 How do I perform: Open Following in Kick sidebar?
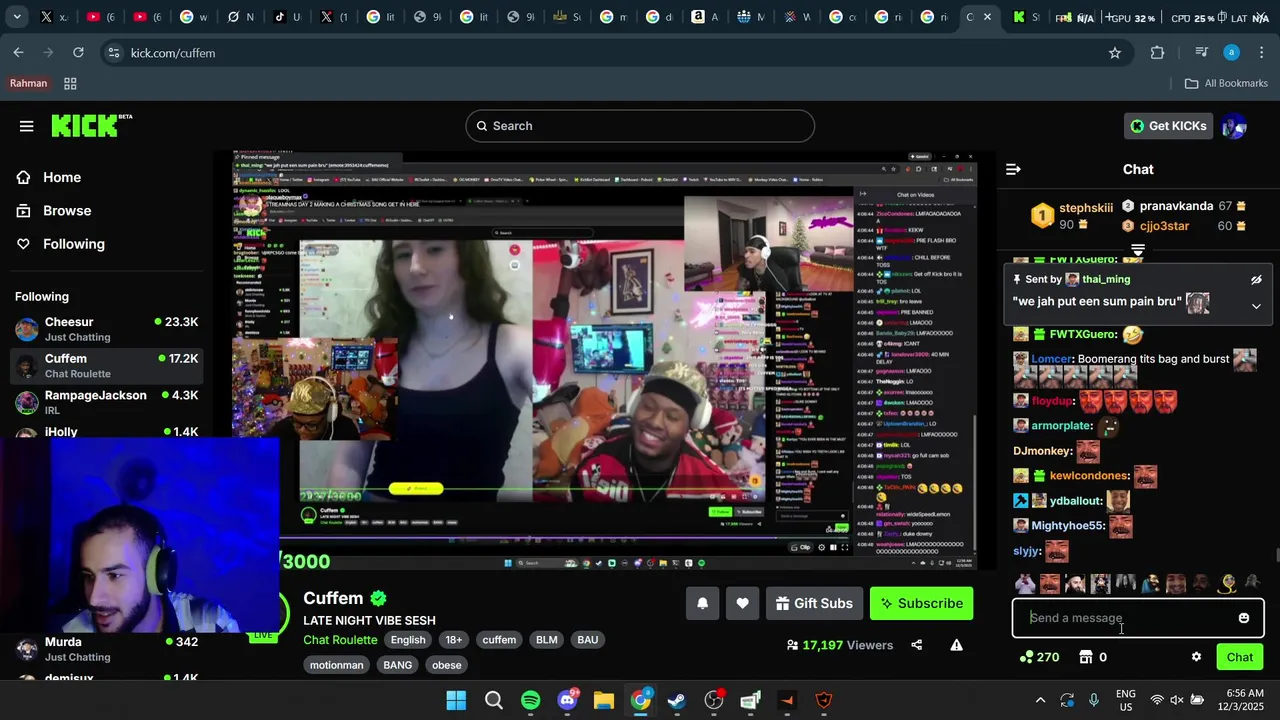(x=60, y=244)
